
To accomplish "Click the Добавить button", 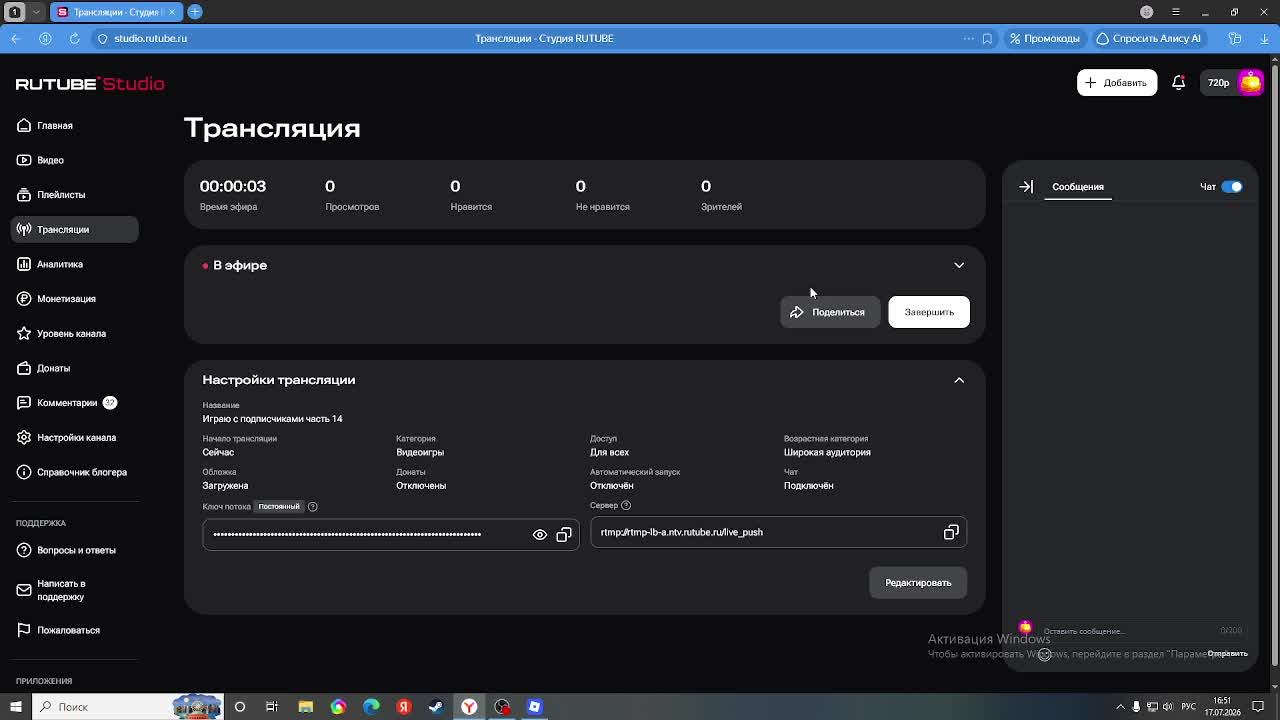I will click(1117, 83).
